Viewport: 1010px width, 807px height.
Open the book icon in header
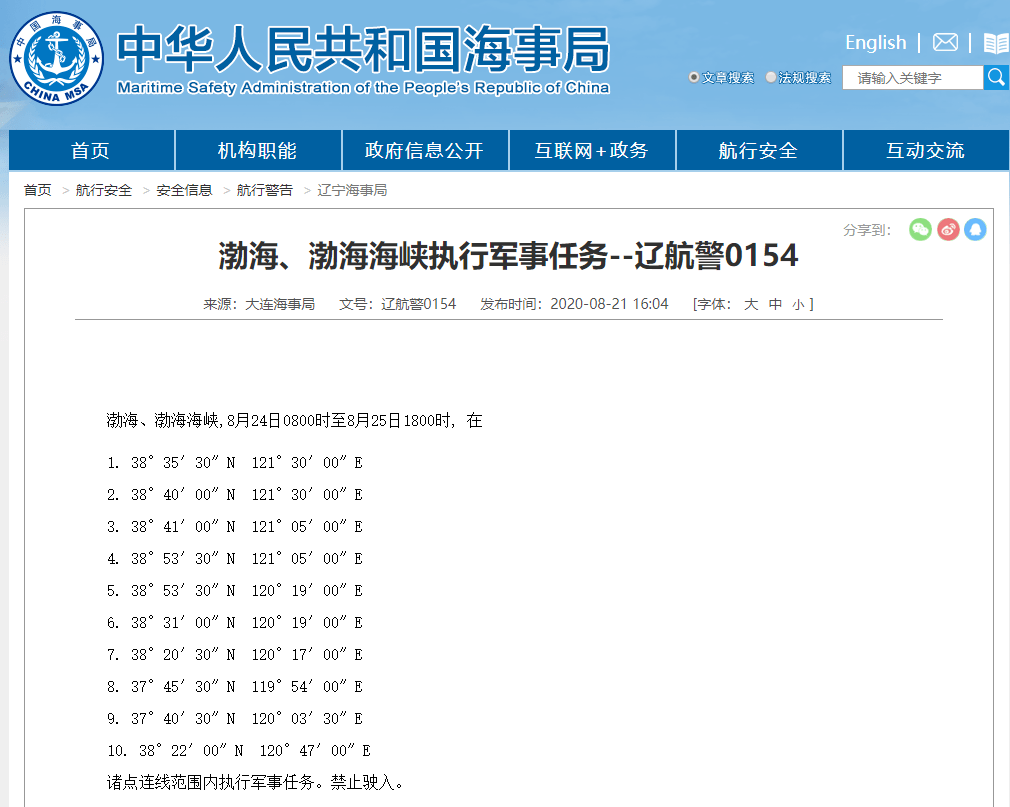point(996,43)
